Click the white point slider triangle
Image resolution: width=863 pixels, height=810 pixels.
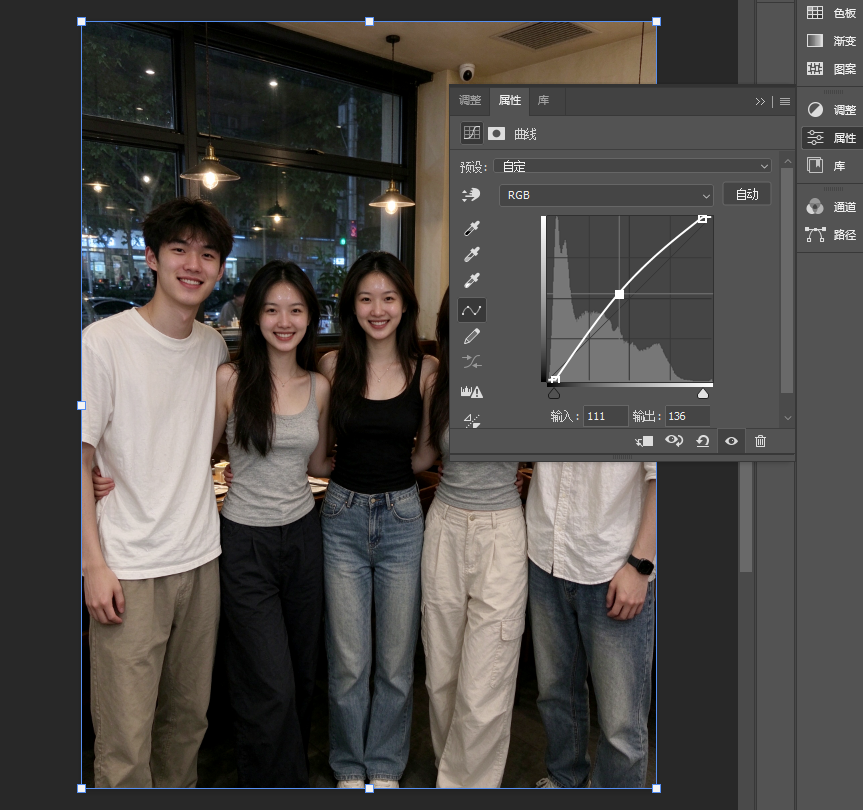[x=703, y=393]
